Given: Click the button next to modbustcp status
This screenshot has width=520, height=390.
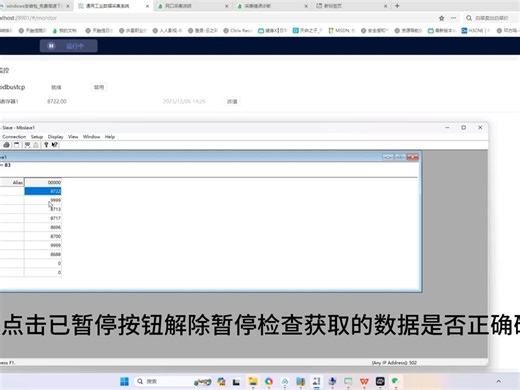Looking at the screenshot, I should click(99, 87).
